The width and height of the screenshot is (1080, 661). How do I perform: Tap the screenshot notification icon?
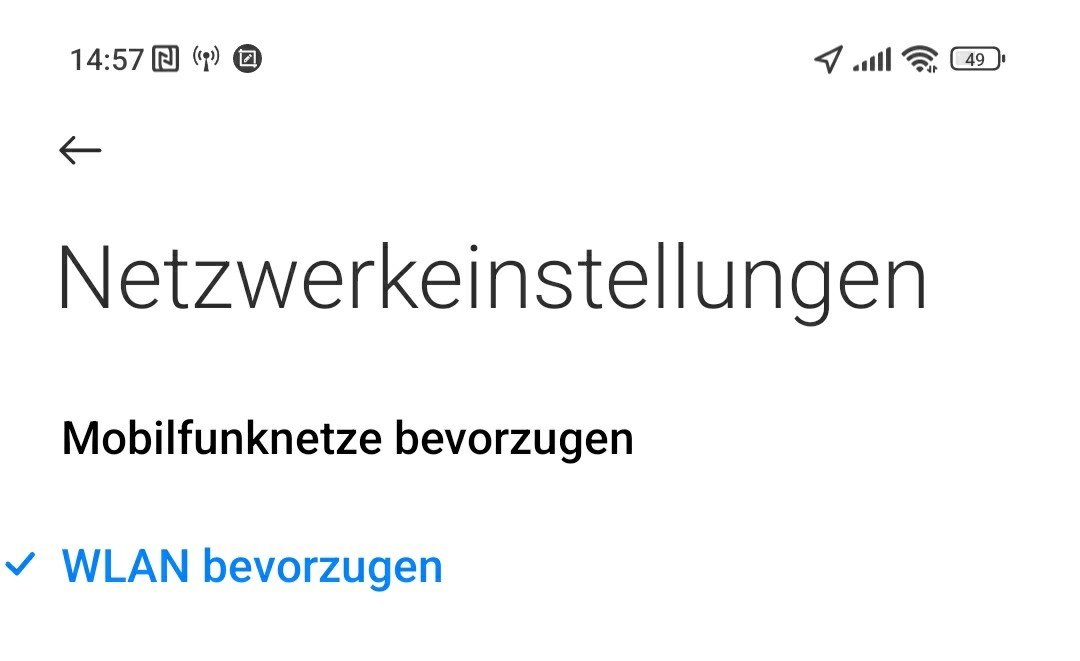(x=247, y=59)
